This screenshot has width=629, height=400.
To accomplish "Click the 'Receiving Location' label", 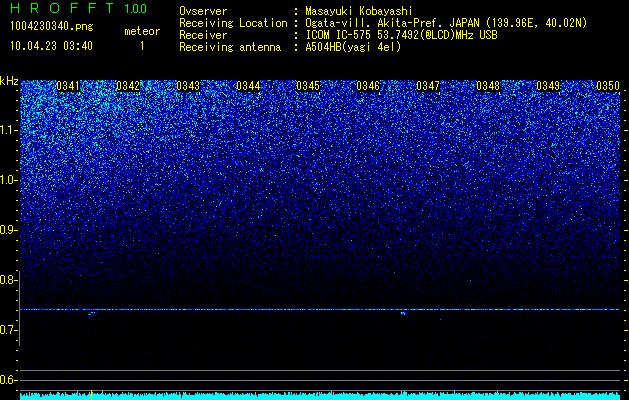I will (233, 23).
